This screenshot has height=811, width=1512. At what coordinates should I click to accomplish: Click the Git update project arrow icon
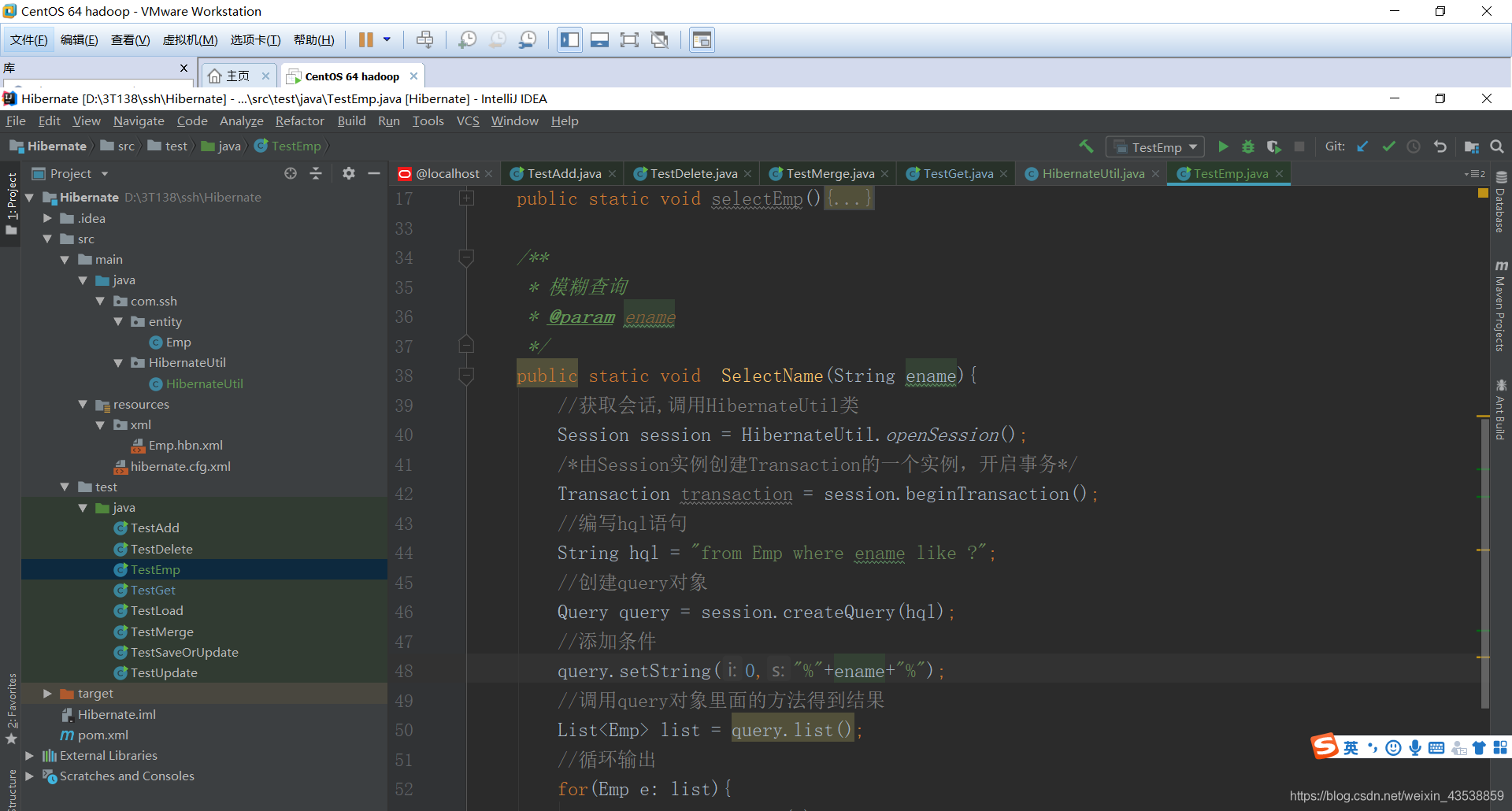(x=1363, y=146)
